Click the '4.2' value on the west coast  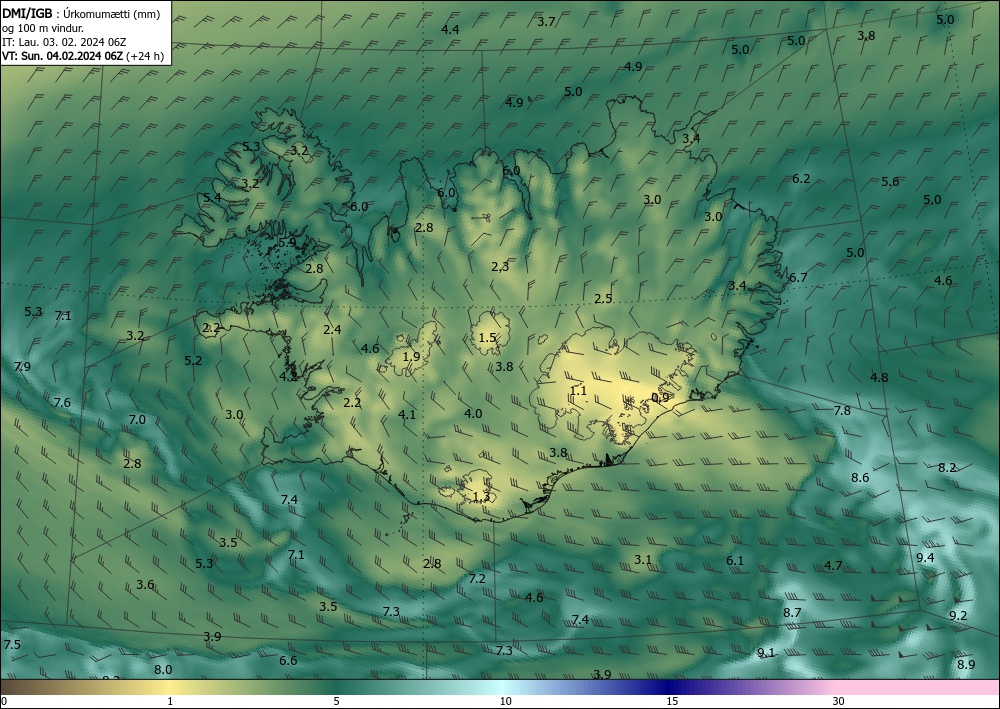(x=288, y=377)
